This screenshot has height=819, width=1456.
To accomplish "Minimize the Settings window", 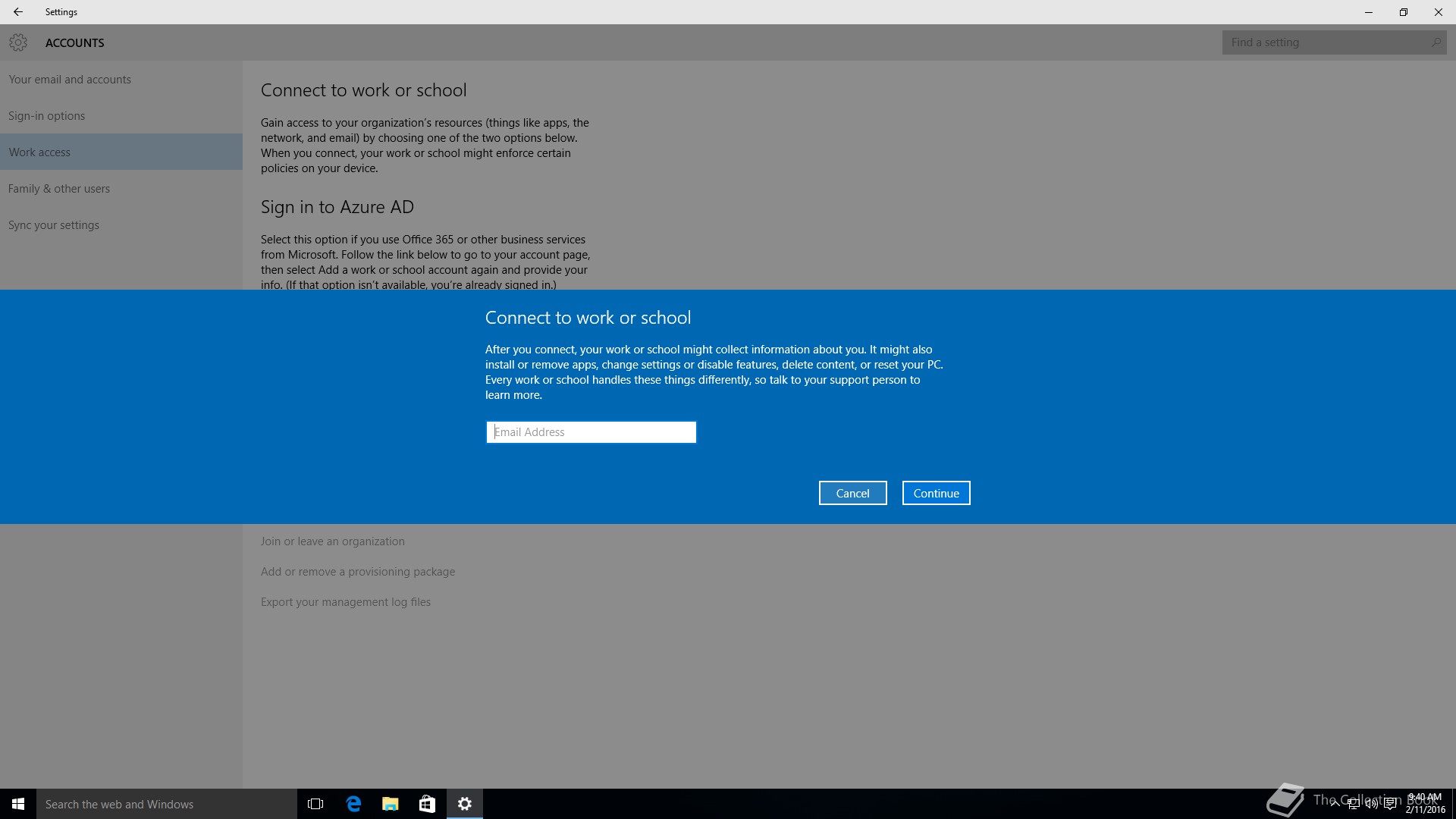I will click(x=1369, y=12).
